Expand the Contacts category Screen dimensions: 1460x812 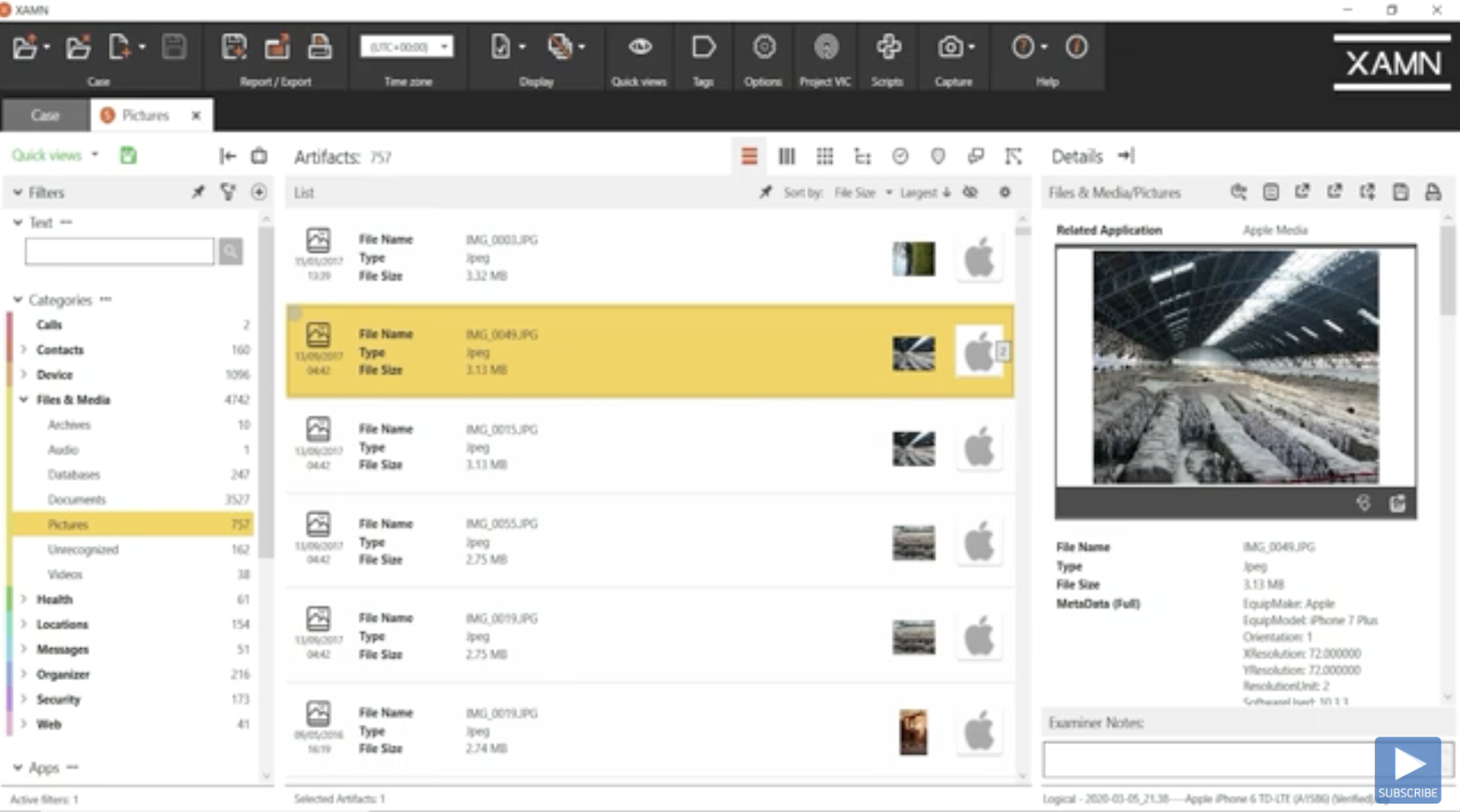click(x=23, y=350)
